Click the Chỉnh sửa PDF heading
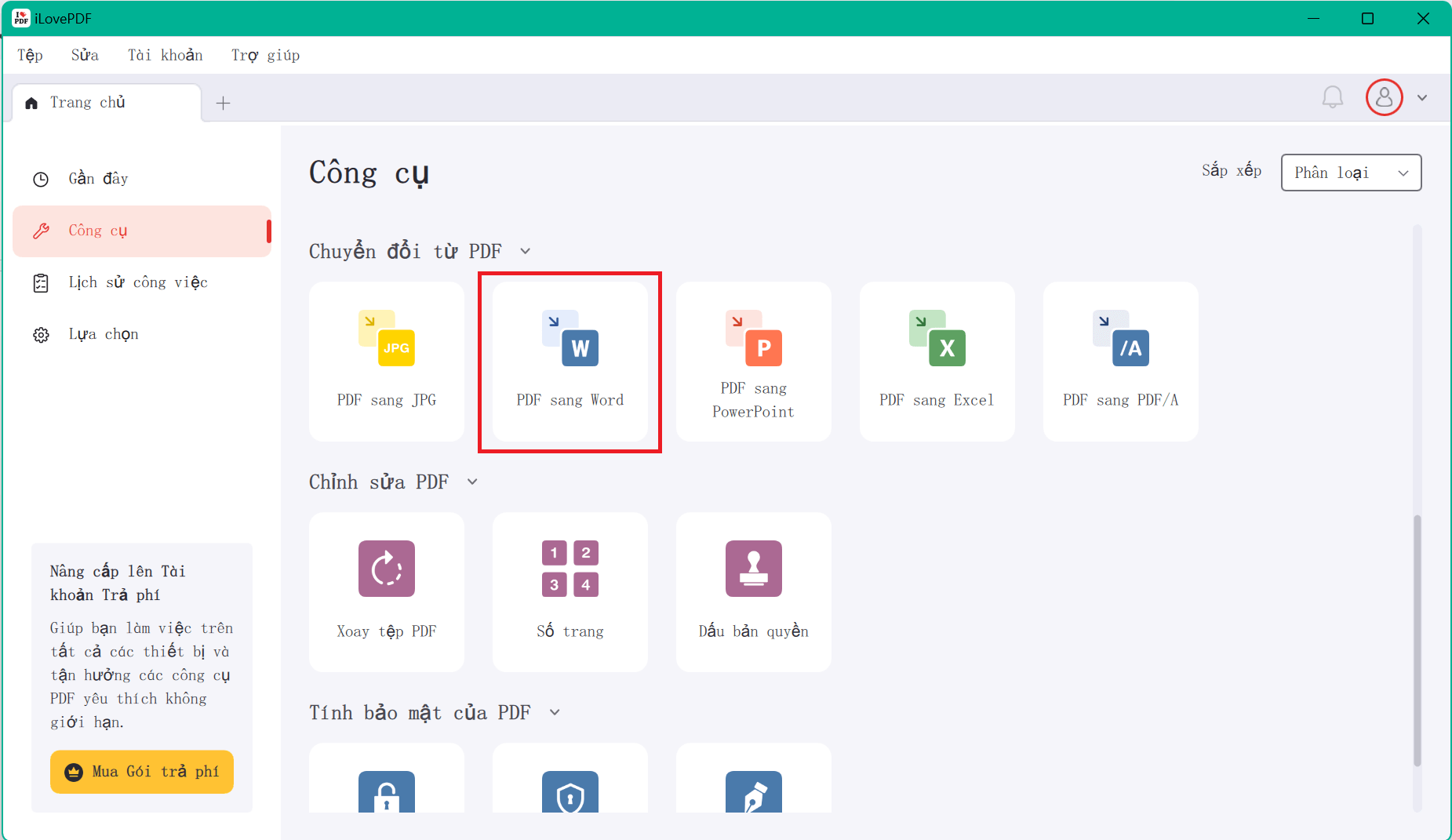This screenshot has height=840, width=1452. (x=379, y=482)
